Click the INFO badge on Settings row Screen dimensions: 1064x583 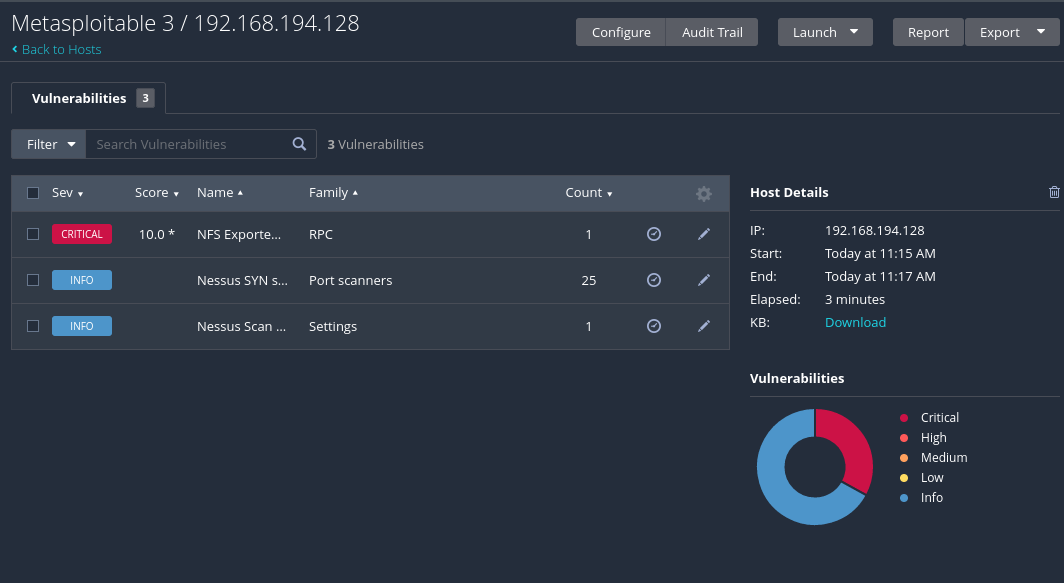(x=82, y=326)
